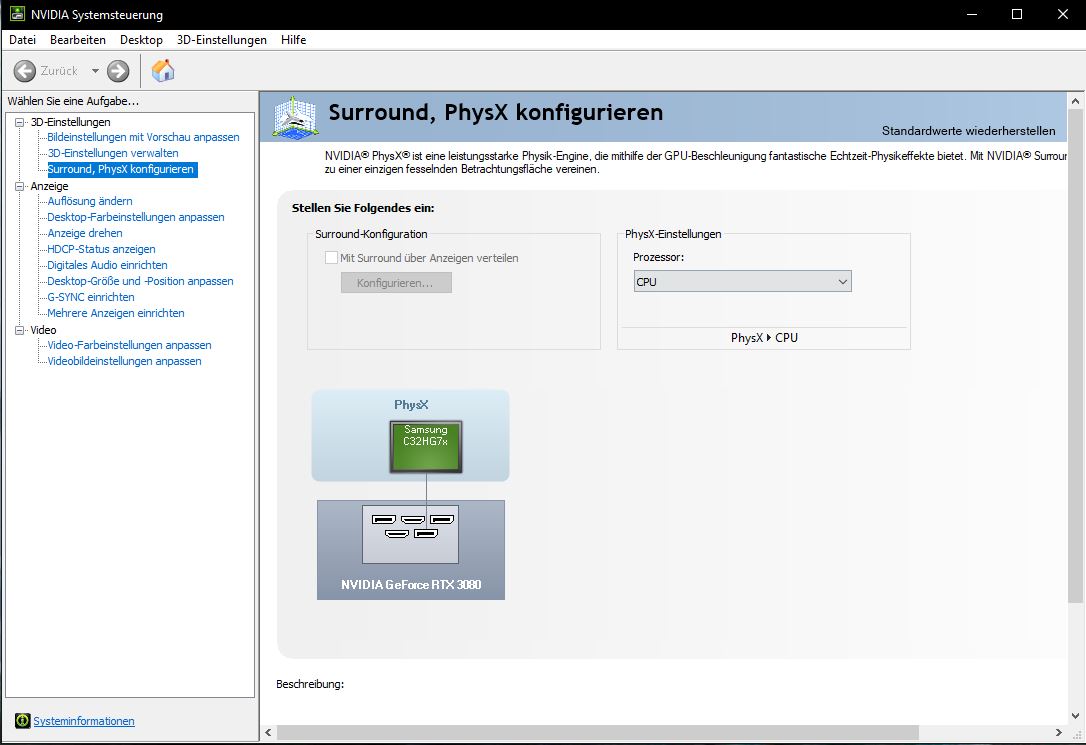Select the Anzeige category label
The width and height of the screenshot is (1086, 745).
(49, 186)
